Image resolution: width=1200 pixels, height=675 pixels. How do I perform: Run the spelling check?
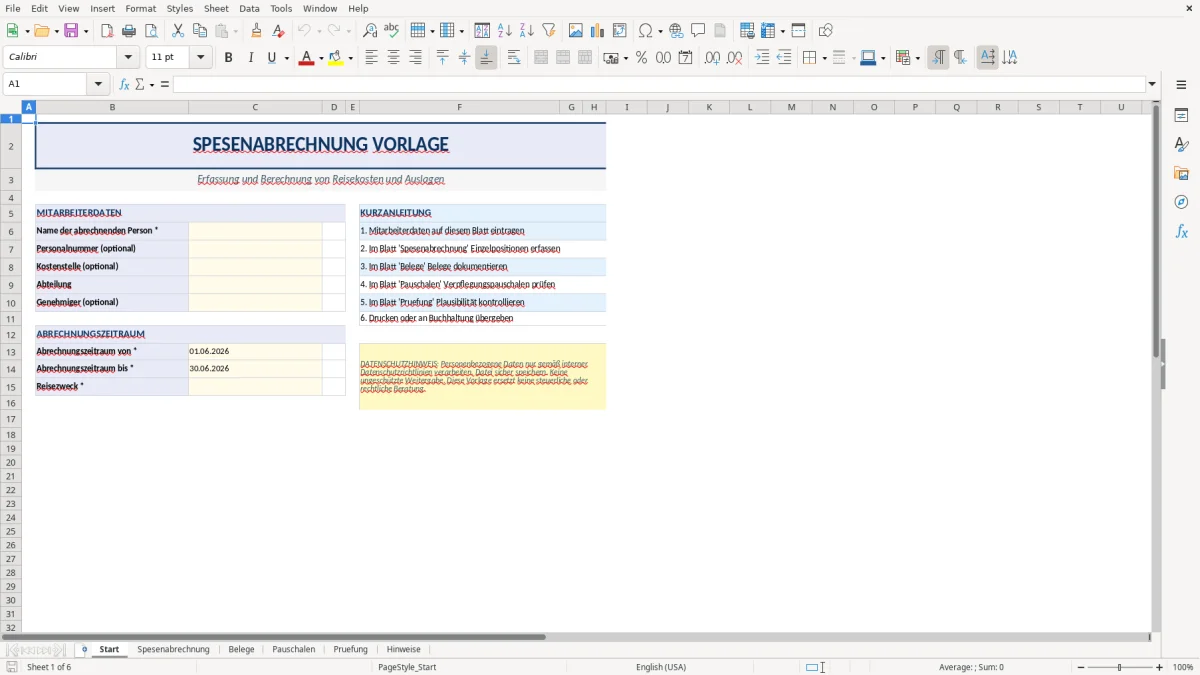click(x=392, y=31)
